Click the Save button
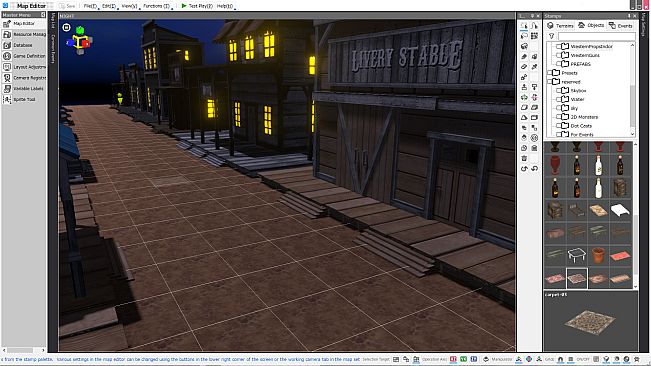Viewport: 651px width, 366px height. 67,6
